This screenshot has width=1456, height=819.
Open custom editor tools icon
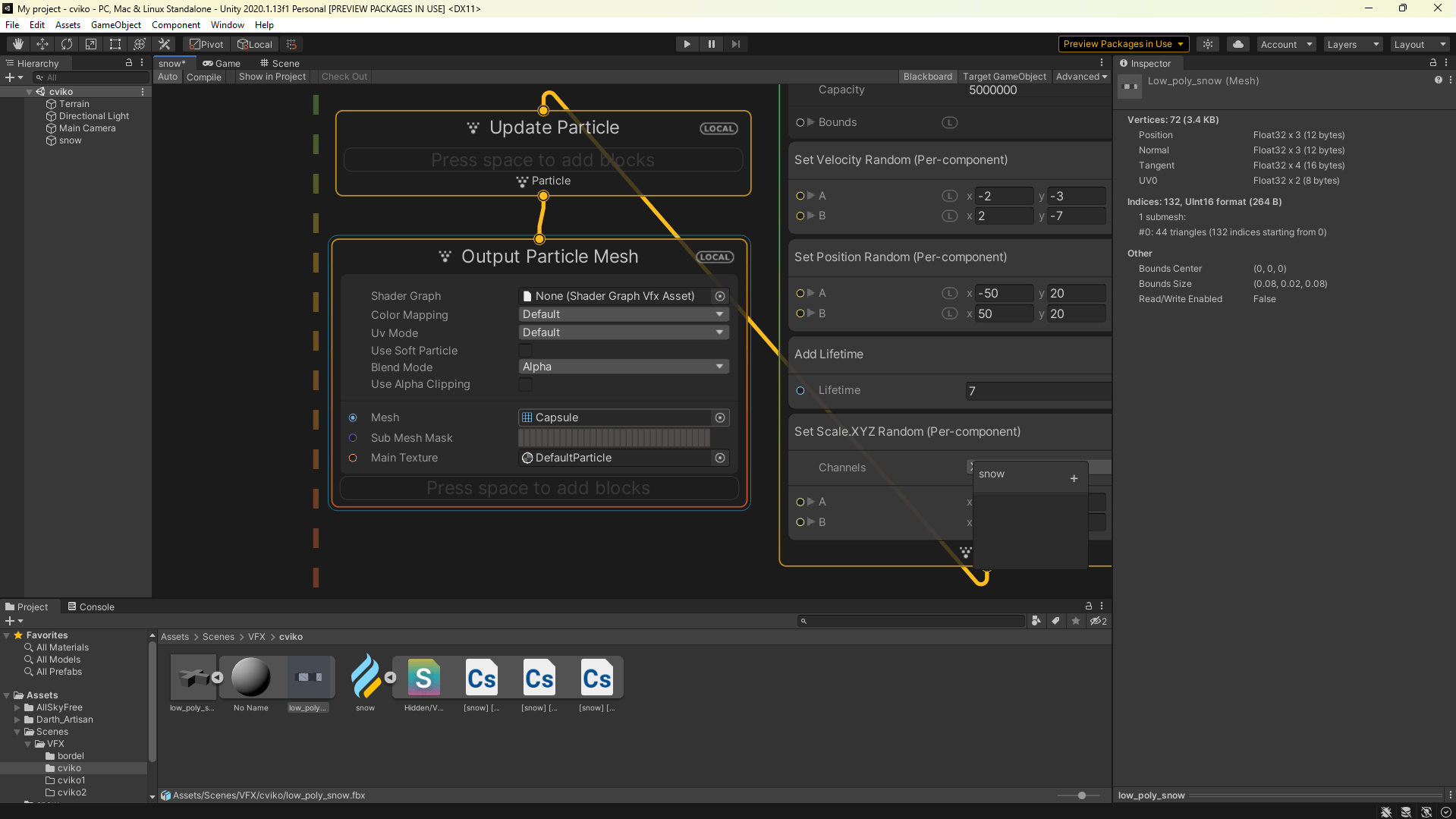[164, 44]
